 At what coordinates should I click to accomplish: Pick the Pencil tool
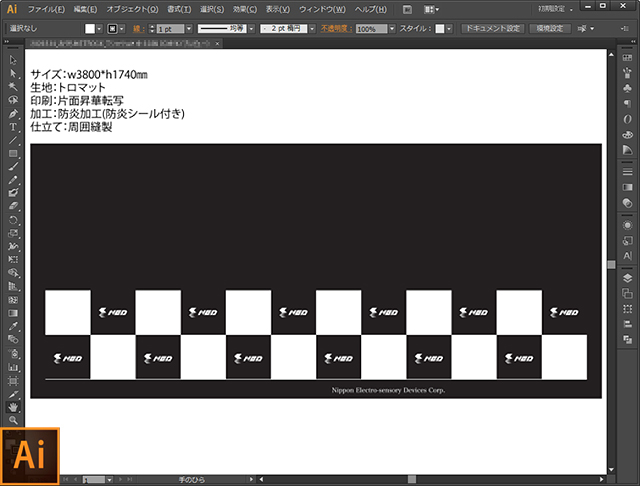pyautogui.click(x=13, y=180)
